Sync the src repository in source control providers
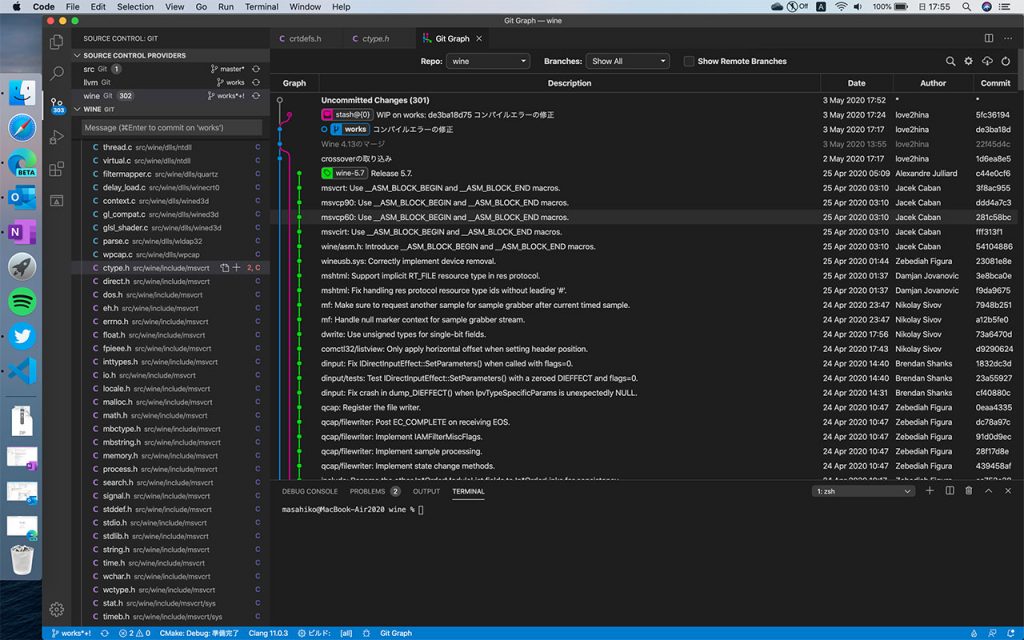 tap(256, 69)
